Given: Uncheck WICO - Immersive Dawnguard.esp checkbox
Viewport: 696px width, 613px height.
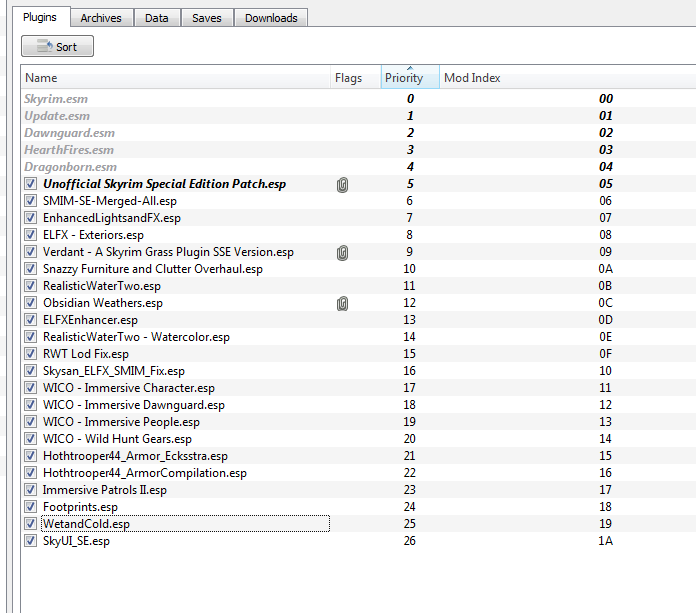Looking at the screenshot, I should pos(30,405).
